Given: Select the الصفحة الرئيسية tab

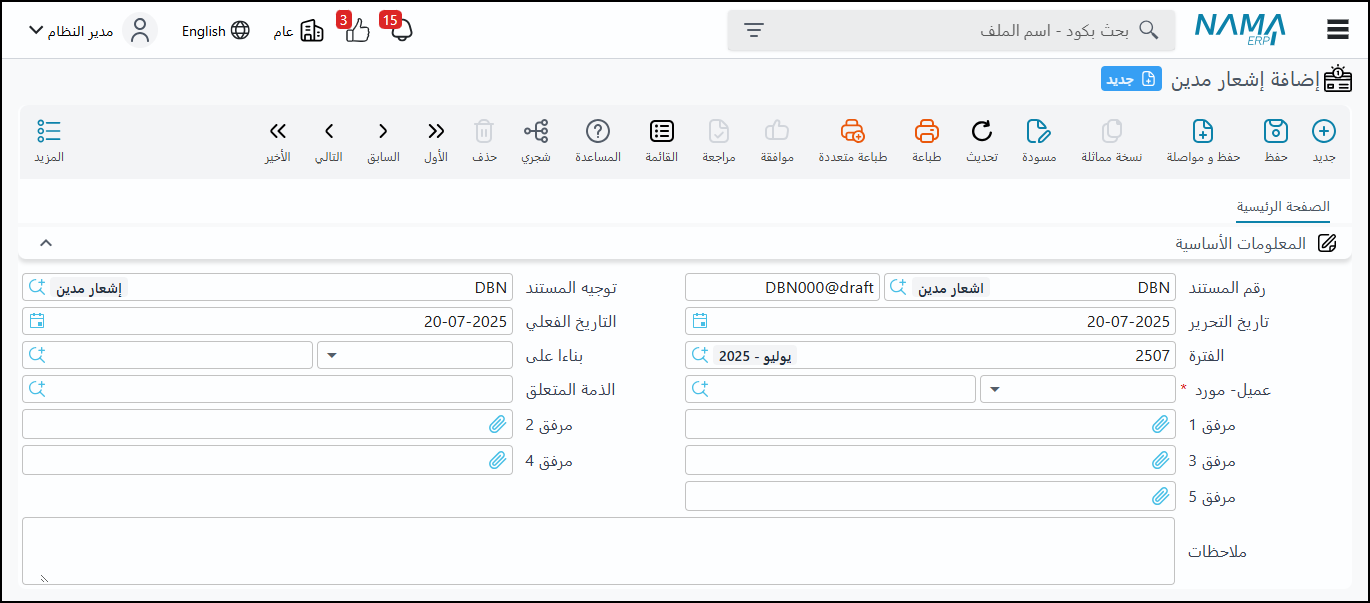Looking at the screenshot, I should coord(1283,207).
